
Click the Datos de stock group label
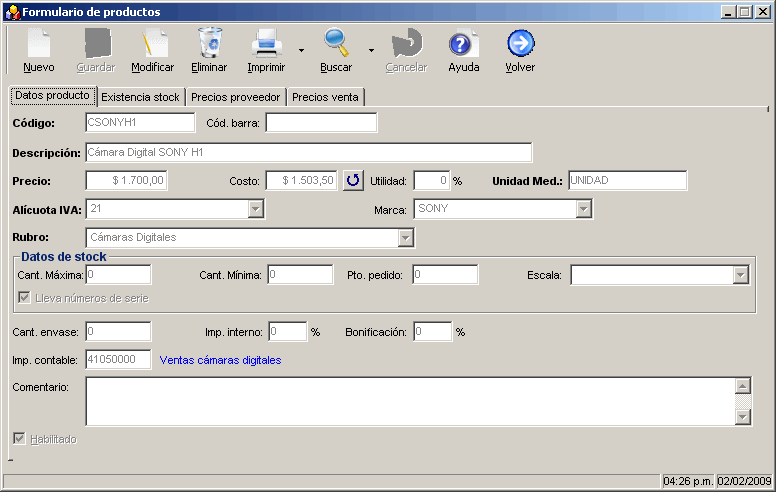64,257
